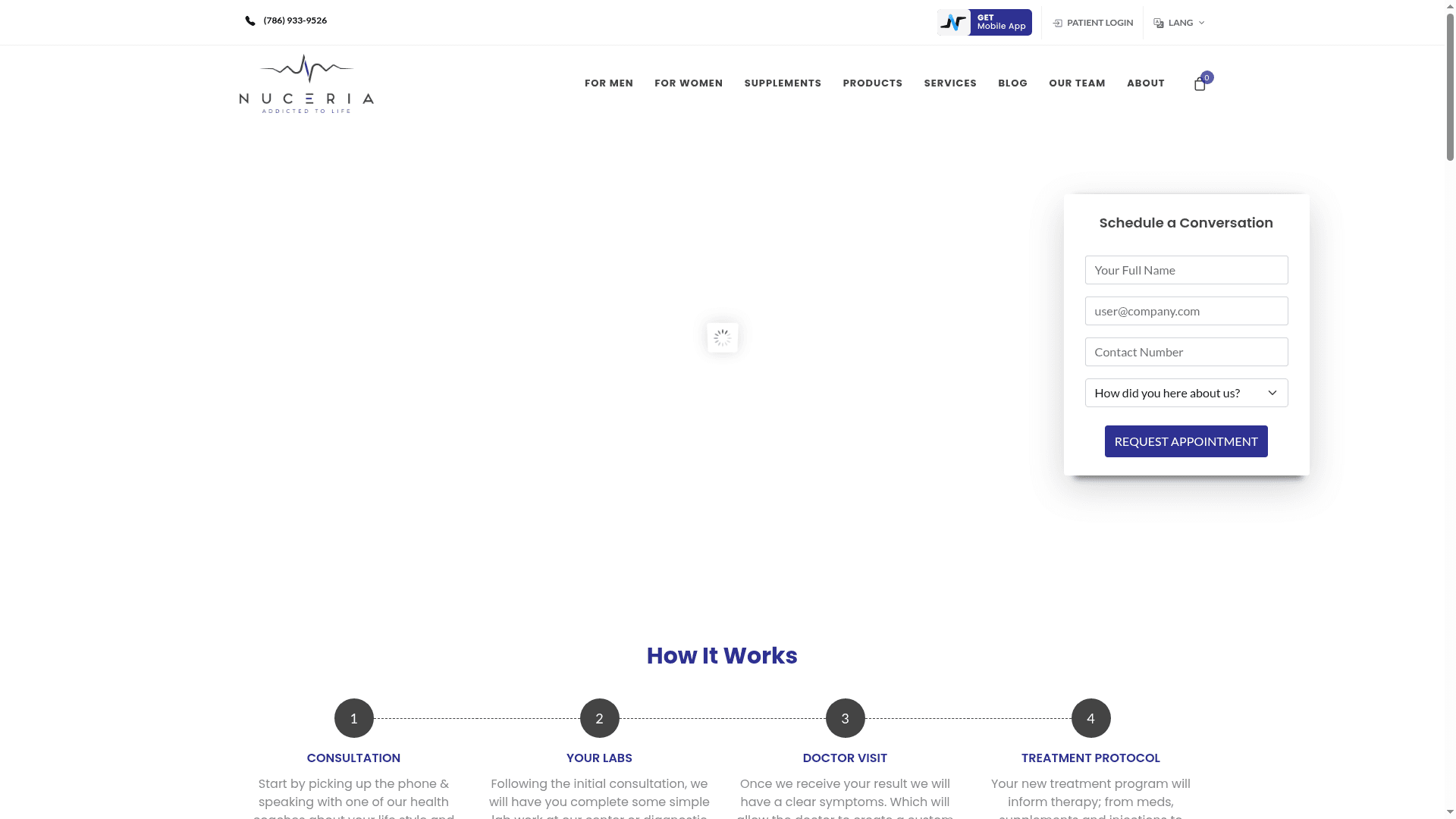Open the OUR TEAM menu
The image size is (1456, 819).
(1077, 83)
